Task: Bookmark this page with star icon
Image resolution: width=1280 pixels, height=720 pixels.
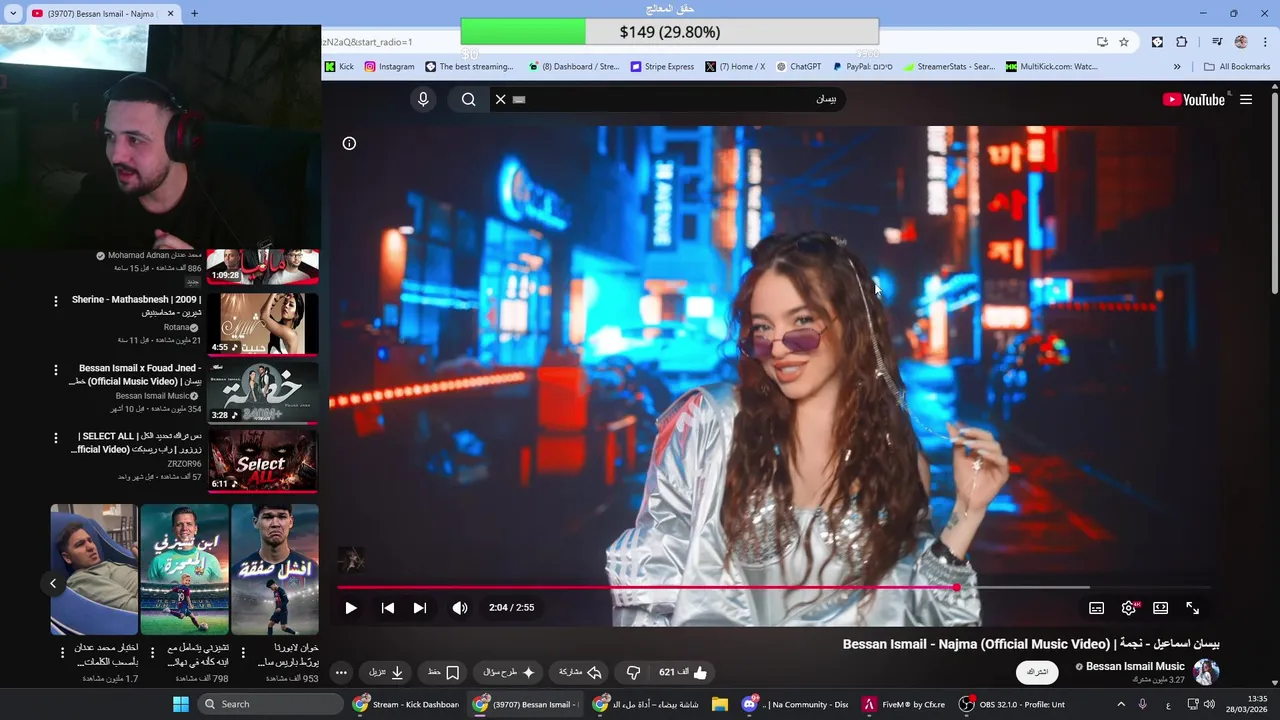Action: point(1124,42)
